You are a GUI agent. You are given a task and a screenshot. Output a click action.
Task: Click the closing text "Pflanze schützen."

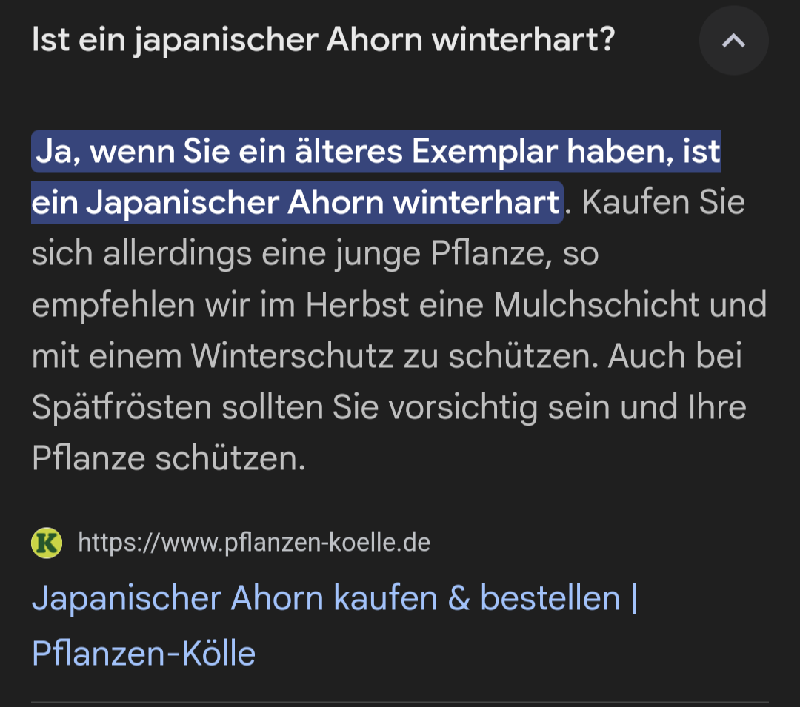pyautogui.click(x=168, y=459)
